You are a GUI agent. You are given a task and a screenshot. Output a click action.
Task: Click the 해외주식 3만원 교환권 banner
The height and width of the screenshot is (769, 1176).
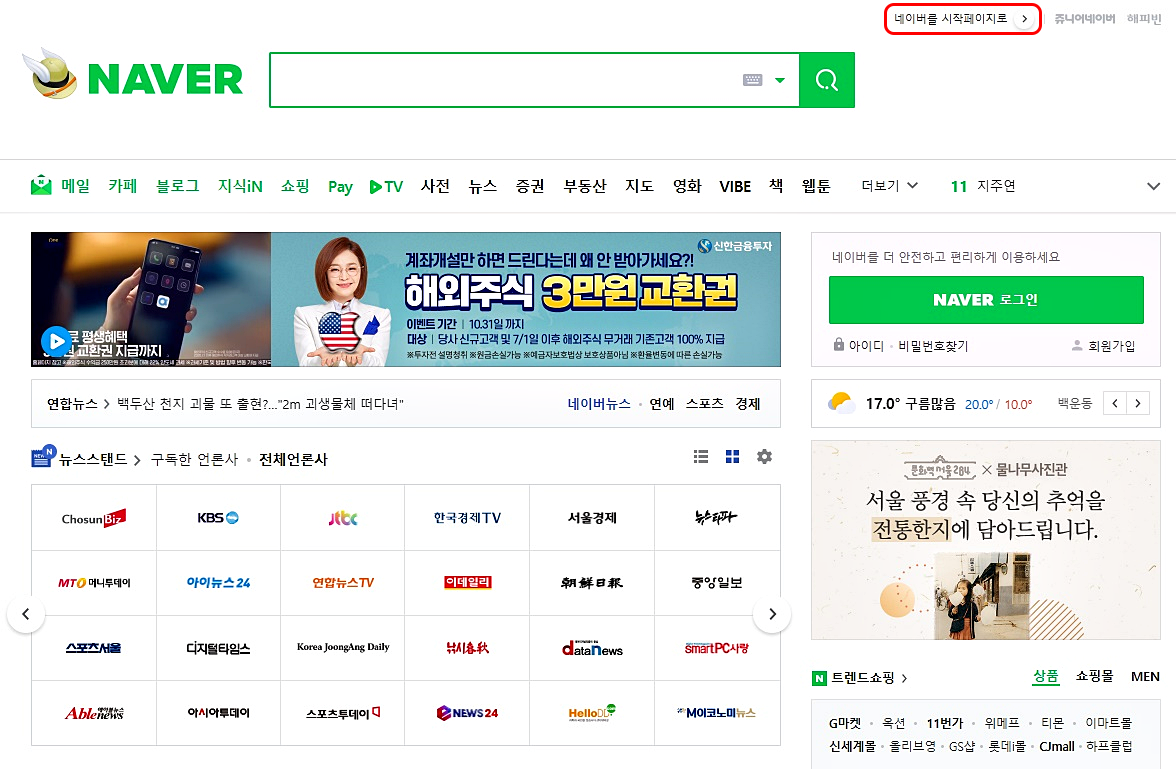click(x=526, y=299)
